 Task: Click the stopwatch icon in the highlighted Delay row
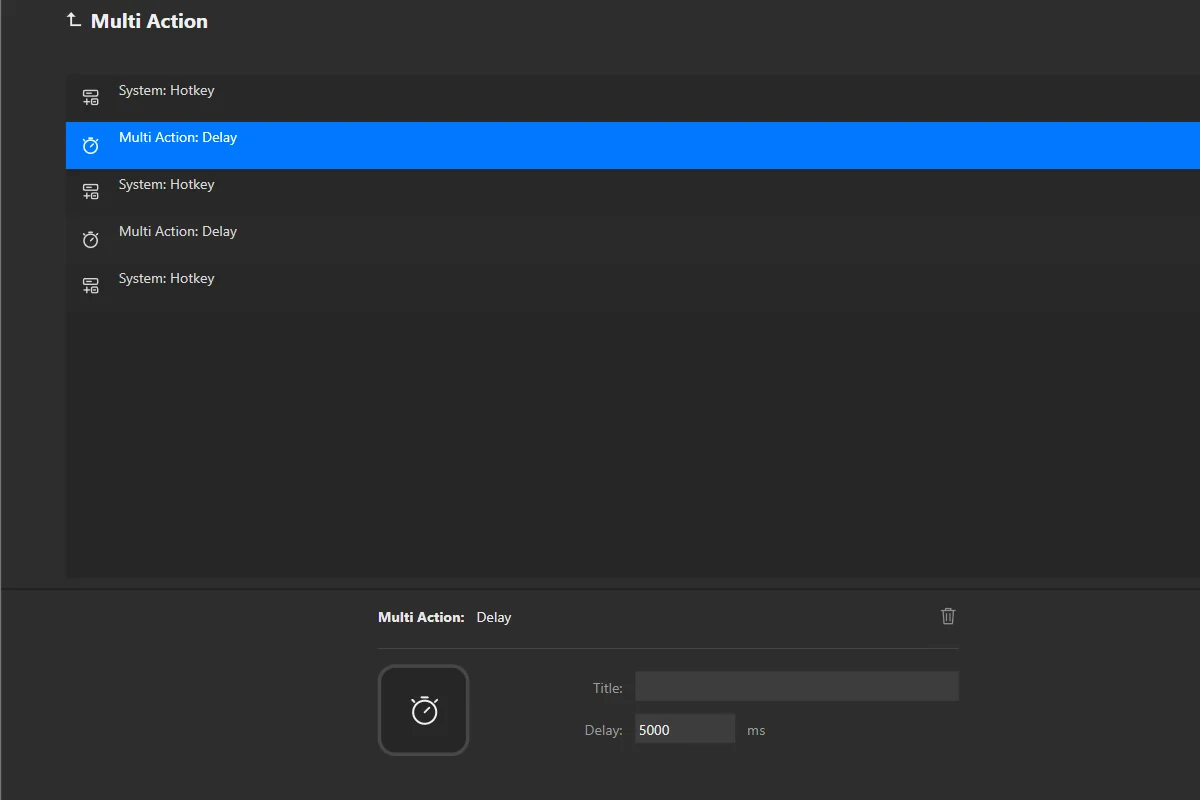click(x=90, y=145)
